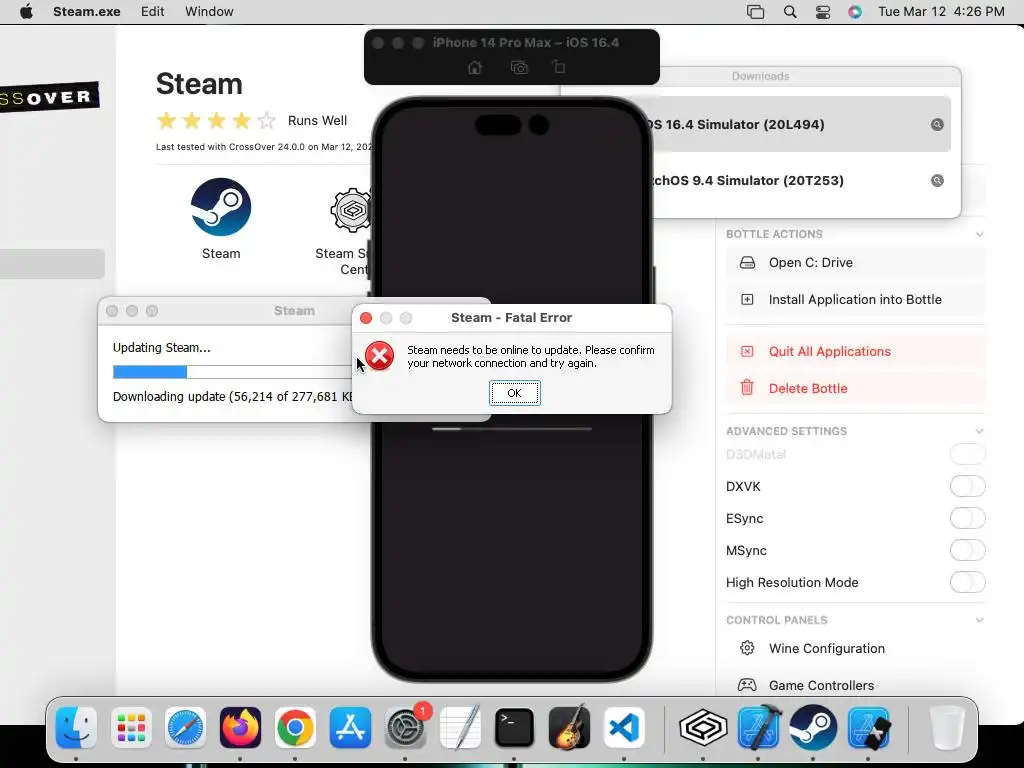Select the iOS 16.4 Simulator download row
1024x768 pixels.
point(795,124)
